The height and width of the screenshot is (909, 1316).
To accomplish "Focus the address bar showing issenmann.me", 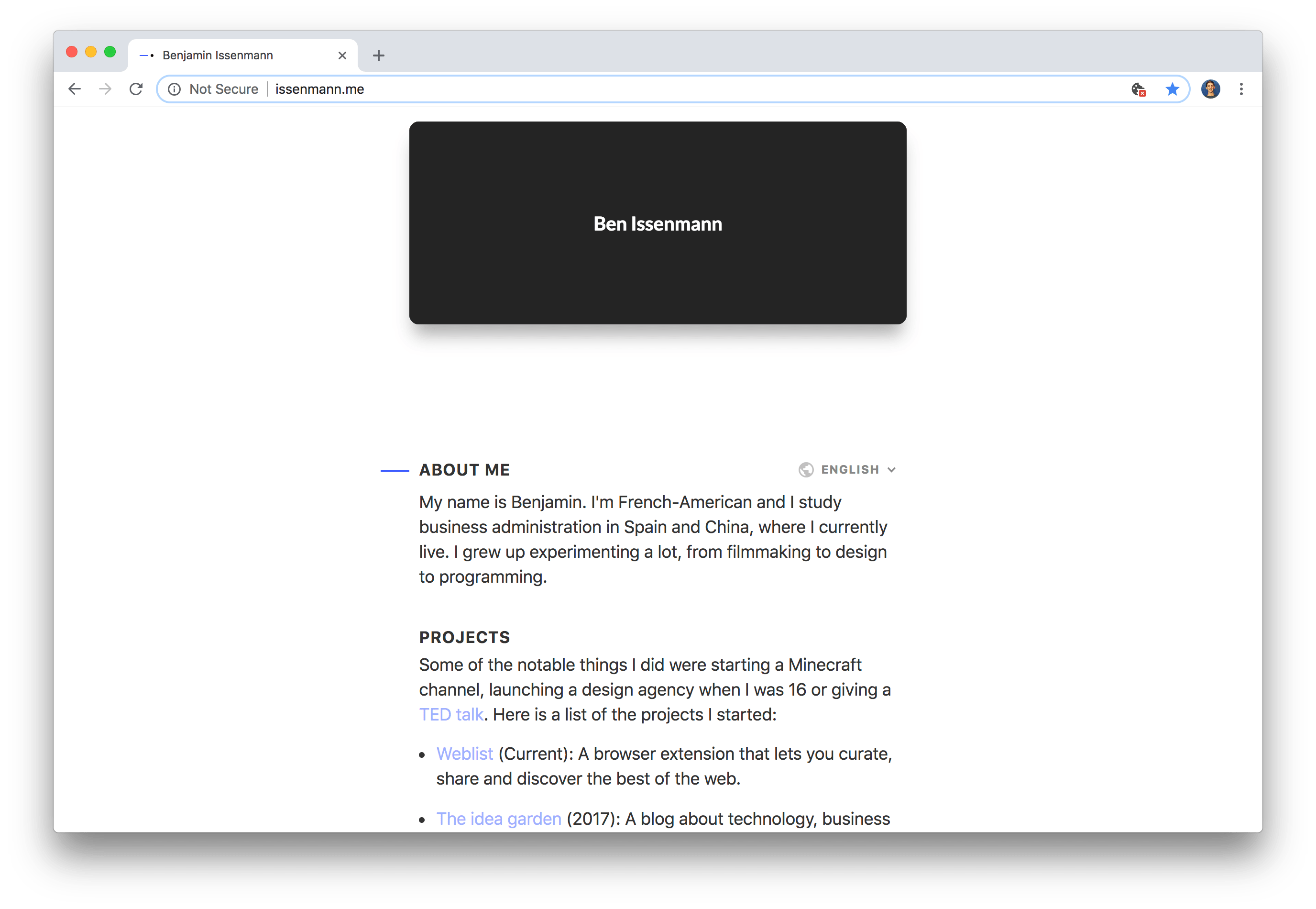I will click(x=673, y=89).
